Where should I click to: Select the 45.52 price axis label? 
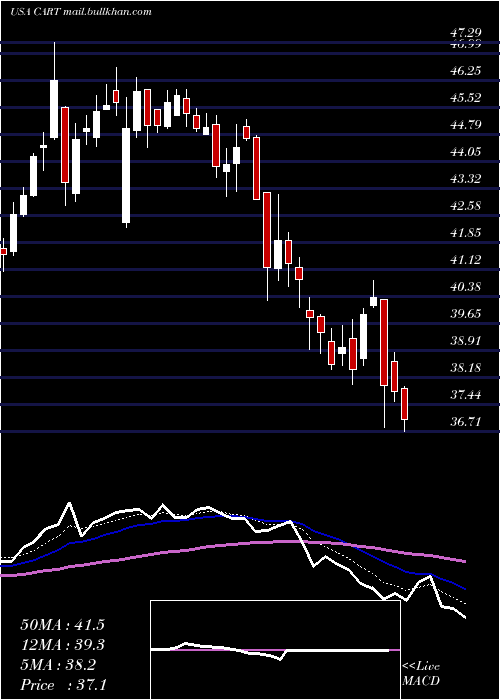465,97
